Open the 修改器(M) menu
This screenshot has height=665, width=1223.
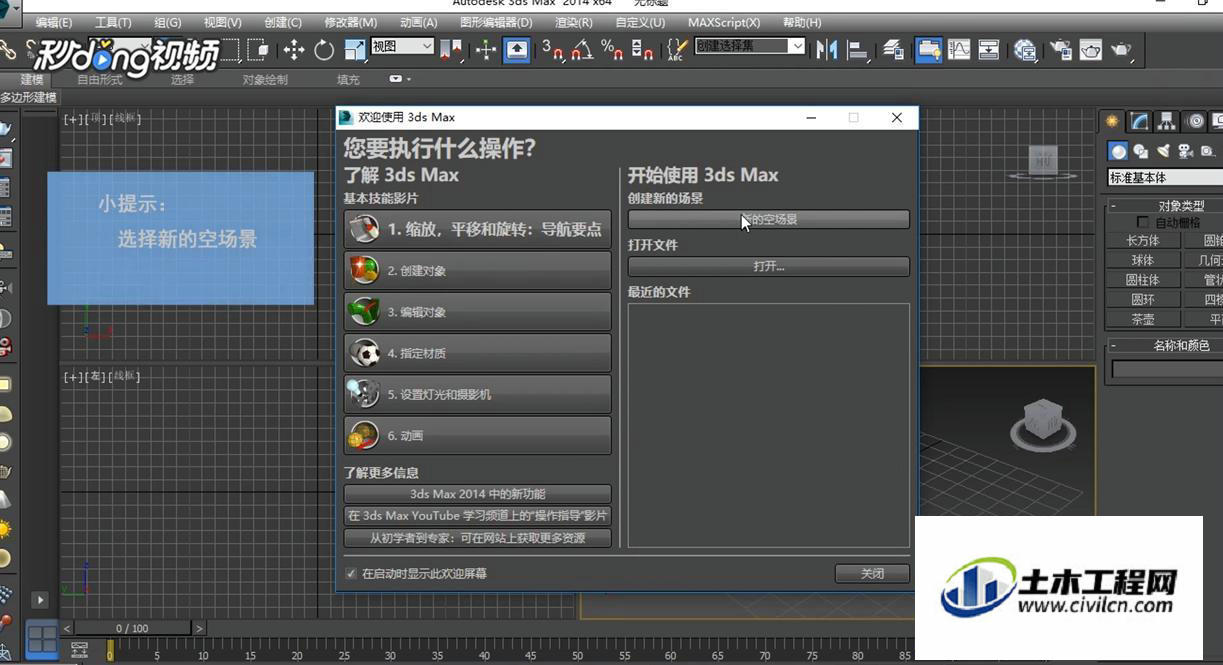[x=351, y=22]
